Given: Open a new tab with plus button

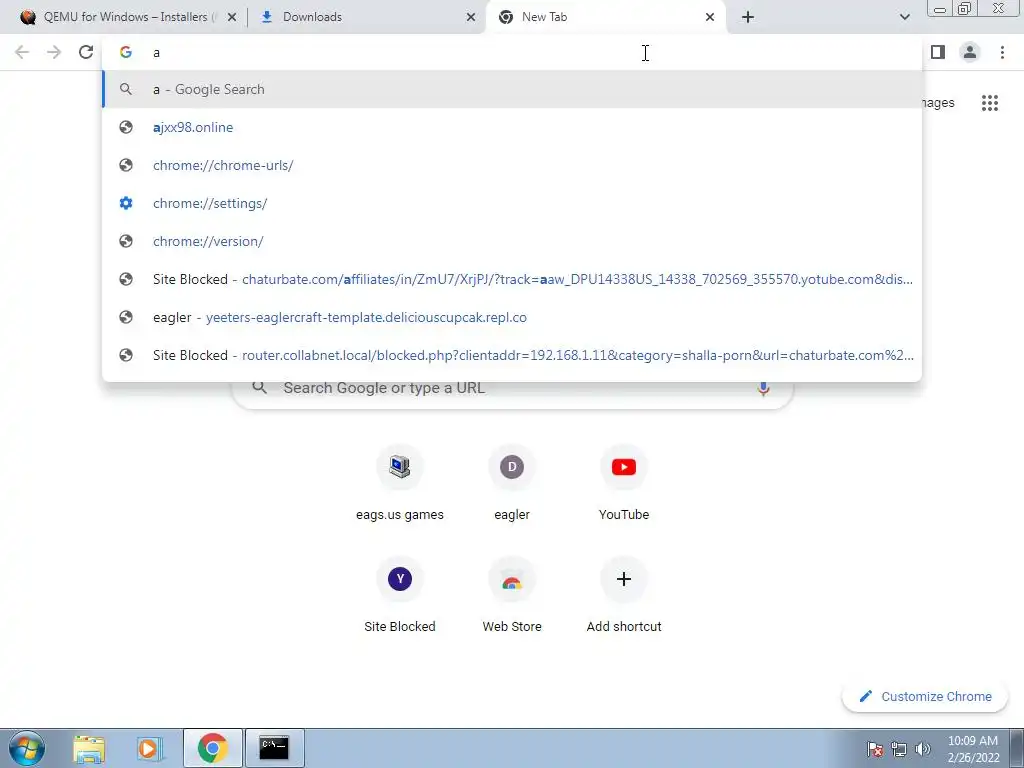Looking at the screenshot, I should click(x=748, y=17).
